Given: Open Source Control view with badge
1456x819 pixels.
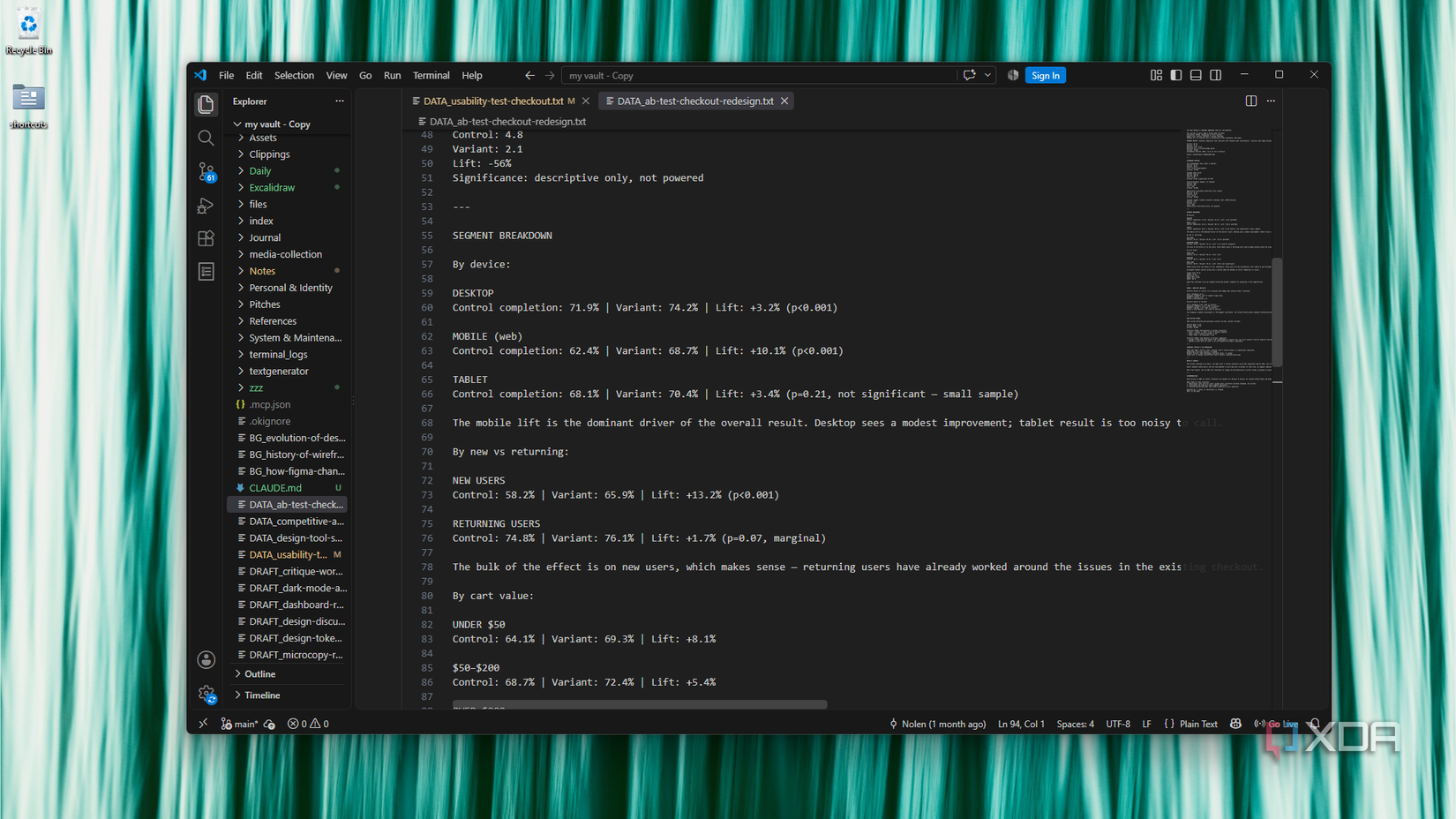Looking at the screenshot, I should coord(206,171).
